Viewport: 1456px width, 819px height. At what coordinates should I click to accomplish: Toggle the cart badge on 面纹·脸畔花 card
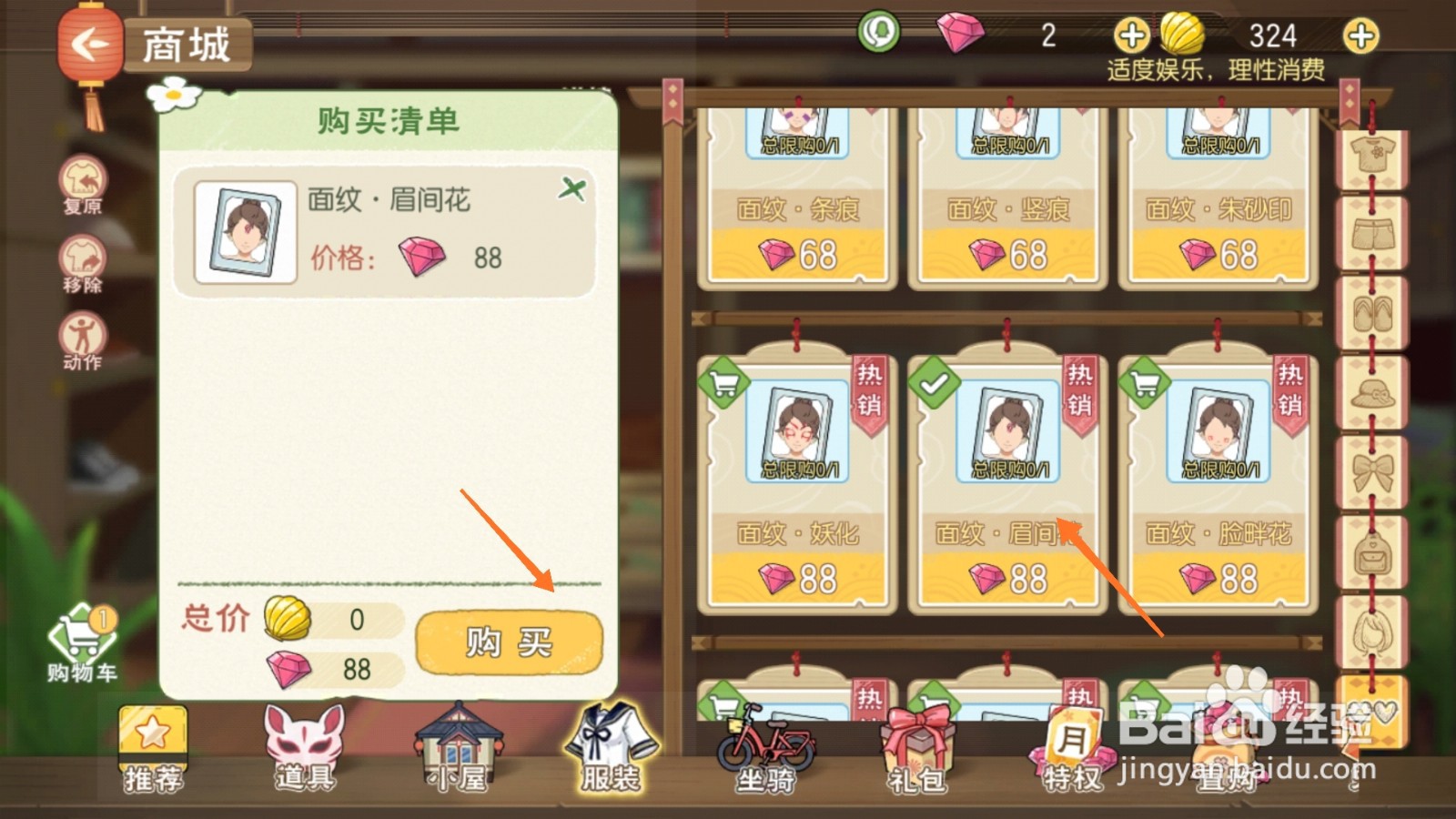click(x=1144, y=383)
